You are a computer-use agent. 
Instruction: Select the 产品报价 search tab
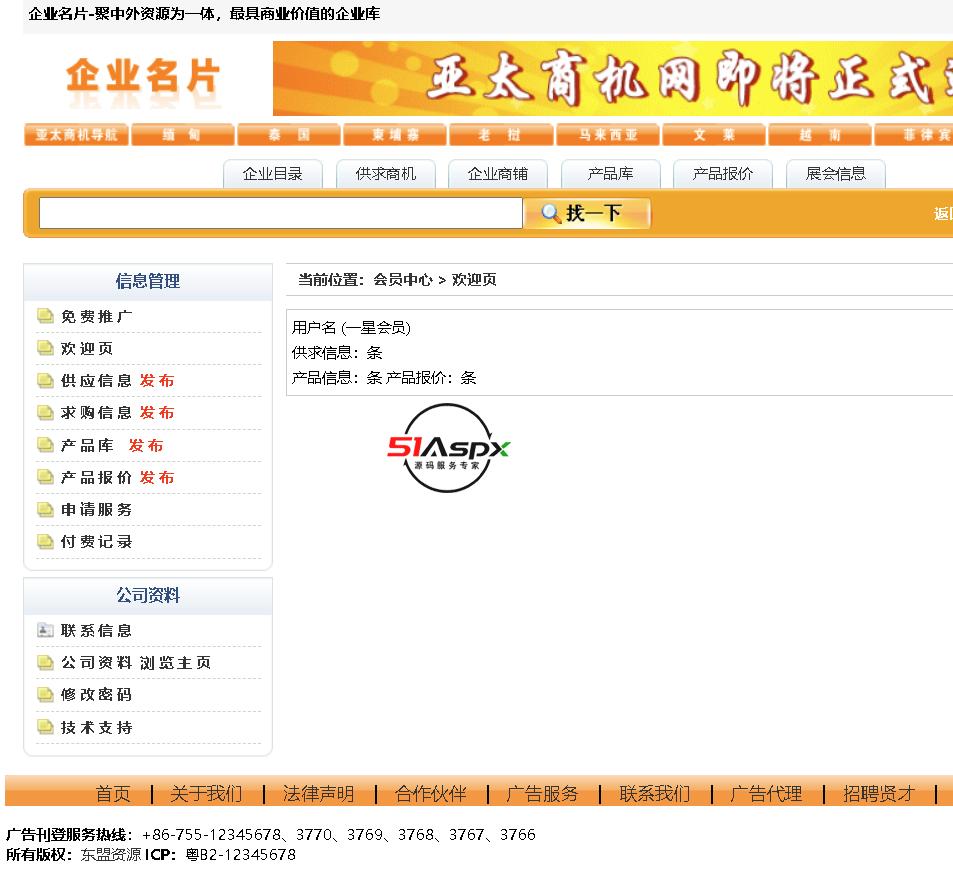pyautogui.click(x=723, y=174)
